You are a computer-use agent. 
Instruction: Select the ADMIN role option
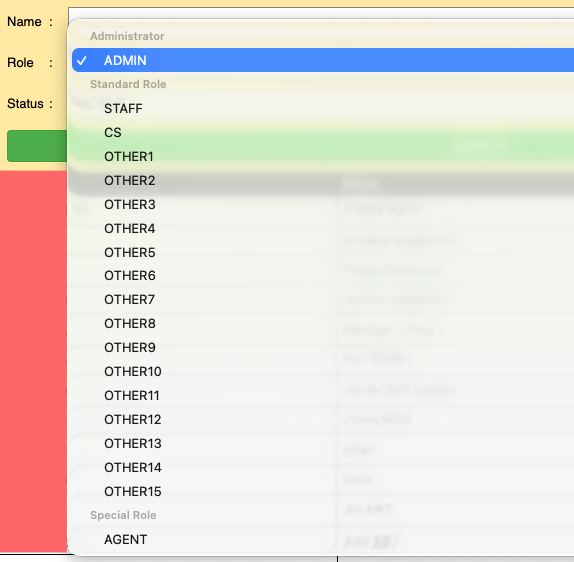(323, 60)
